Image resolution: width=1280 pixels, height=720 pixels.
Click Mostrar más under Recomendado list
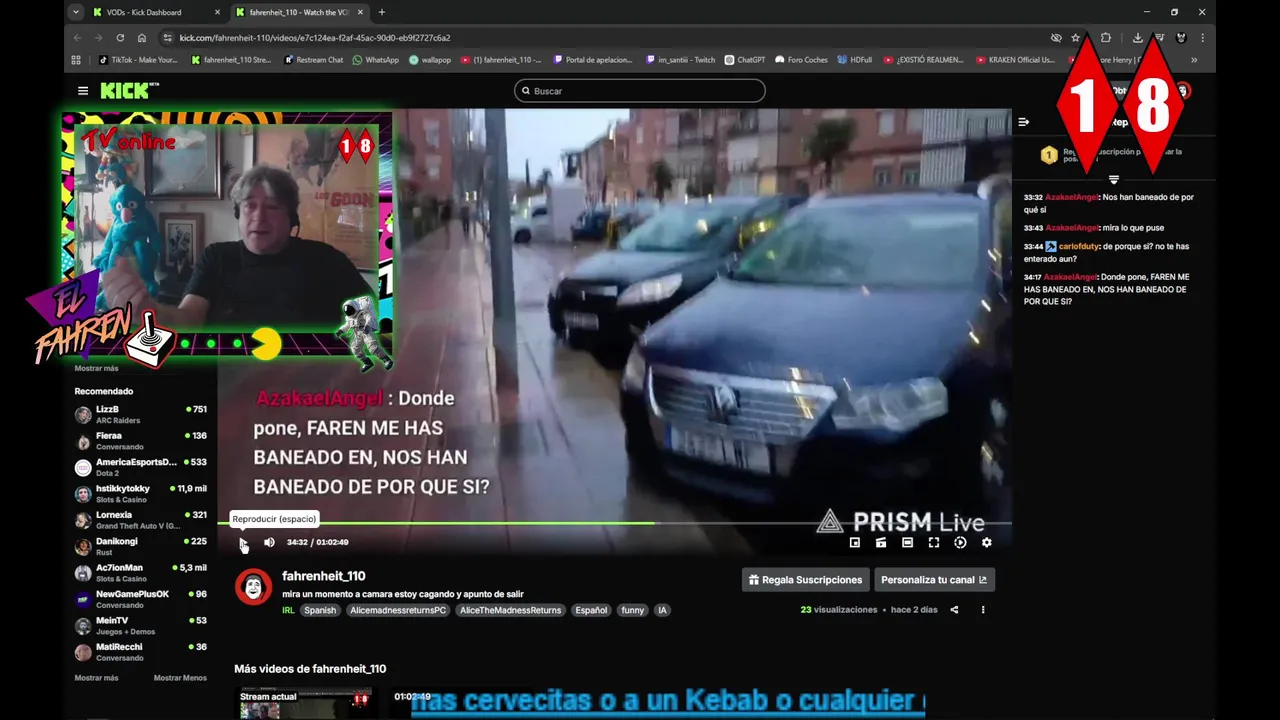(96, 678)
